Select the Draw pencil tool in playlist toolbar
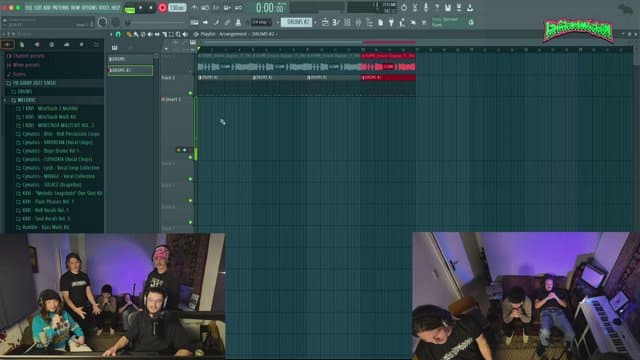 tap(129, 35)
